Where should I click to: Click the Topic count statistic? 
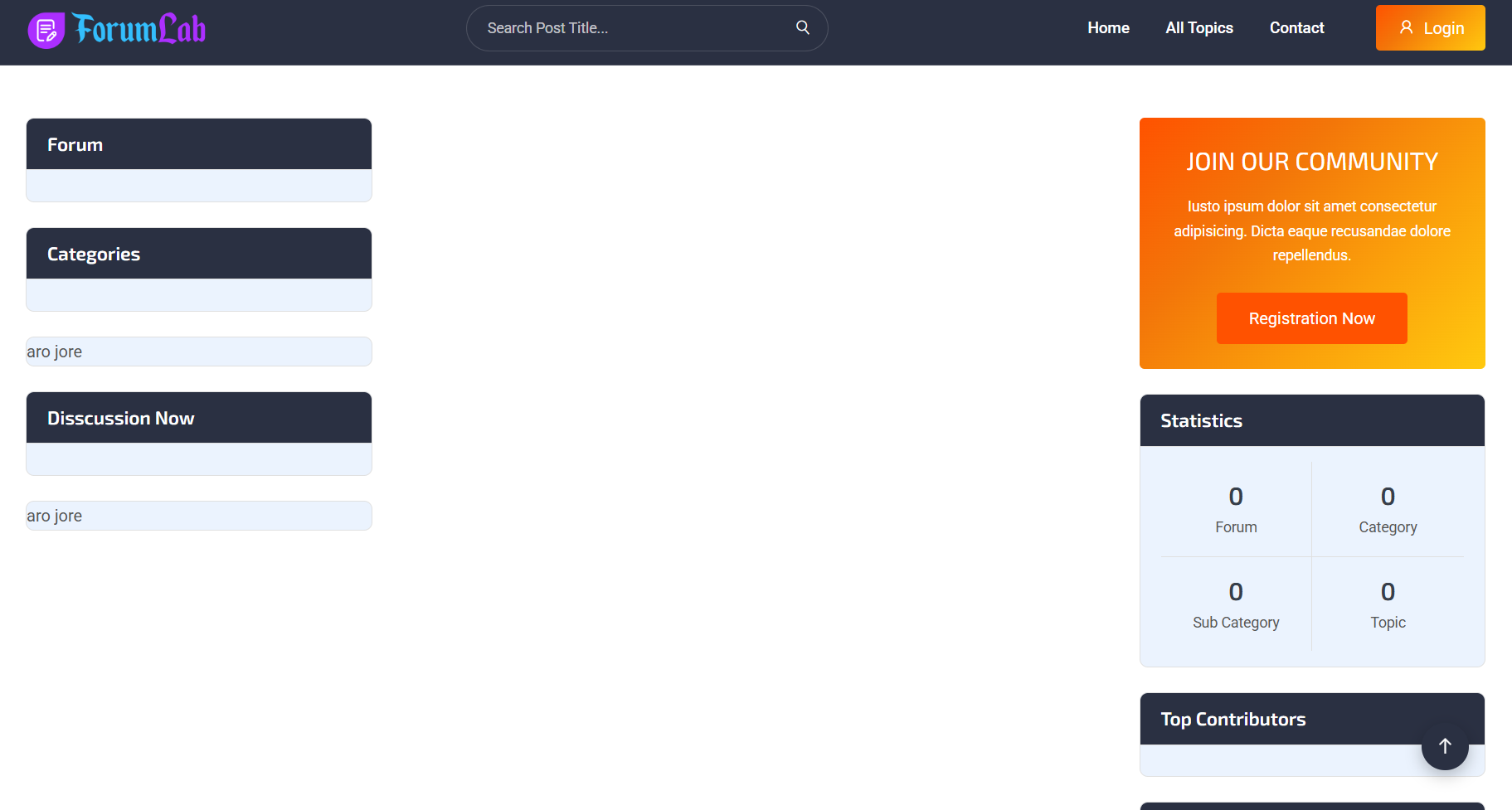tap(1388, 604)
